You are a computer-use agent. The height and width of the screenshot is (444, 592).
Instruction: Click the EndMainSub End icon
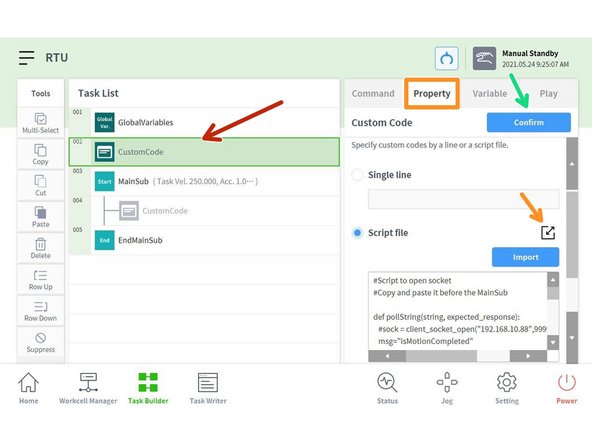pos(105,240)
